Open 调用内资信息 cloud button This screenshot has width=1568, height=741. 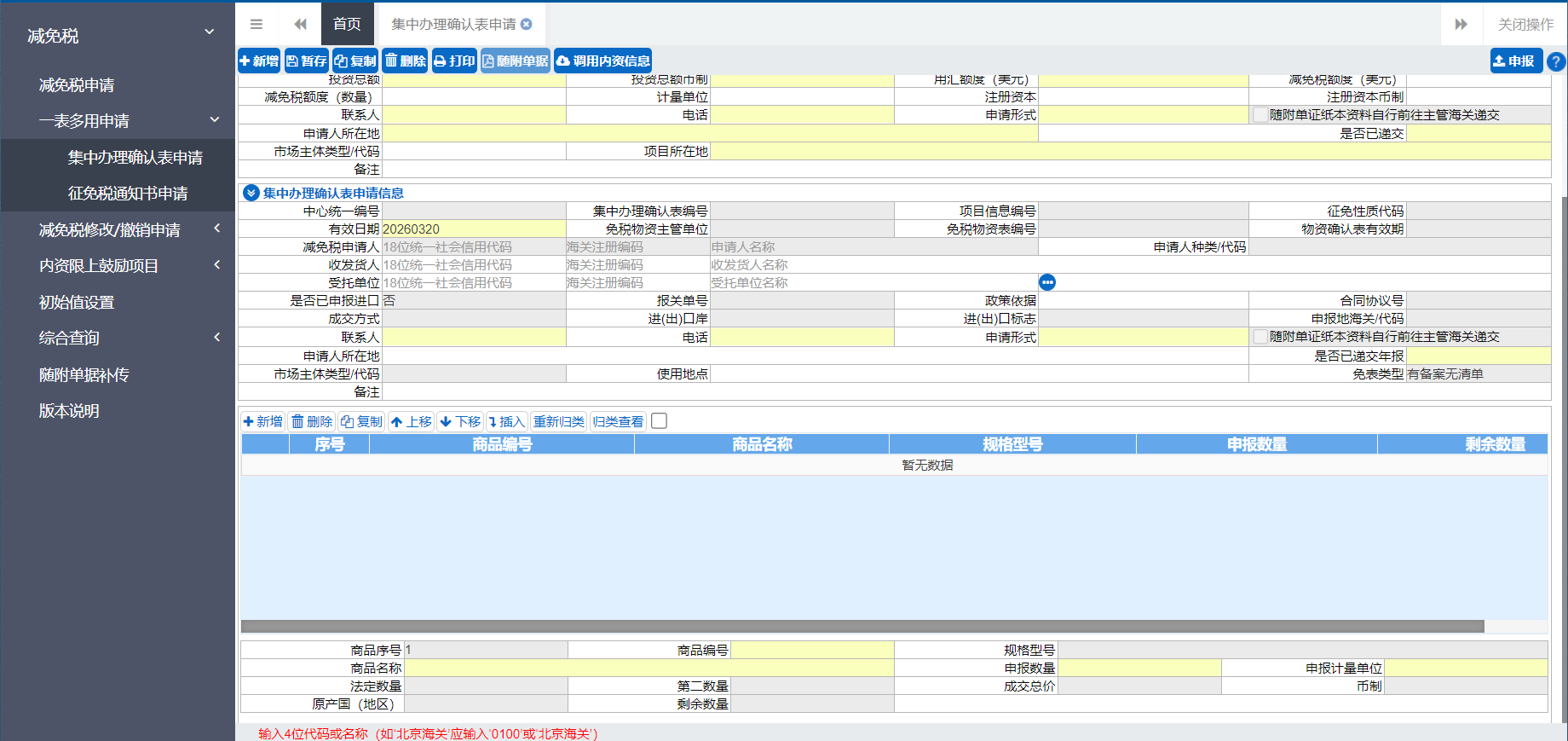602,61
